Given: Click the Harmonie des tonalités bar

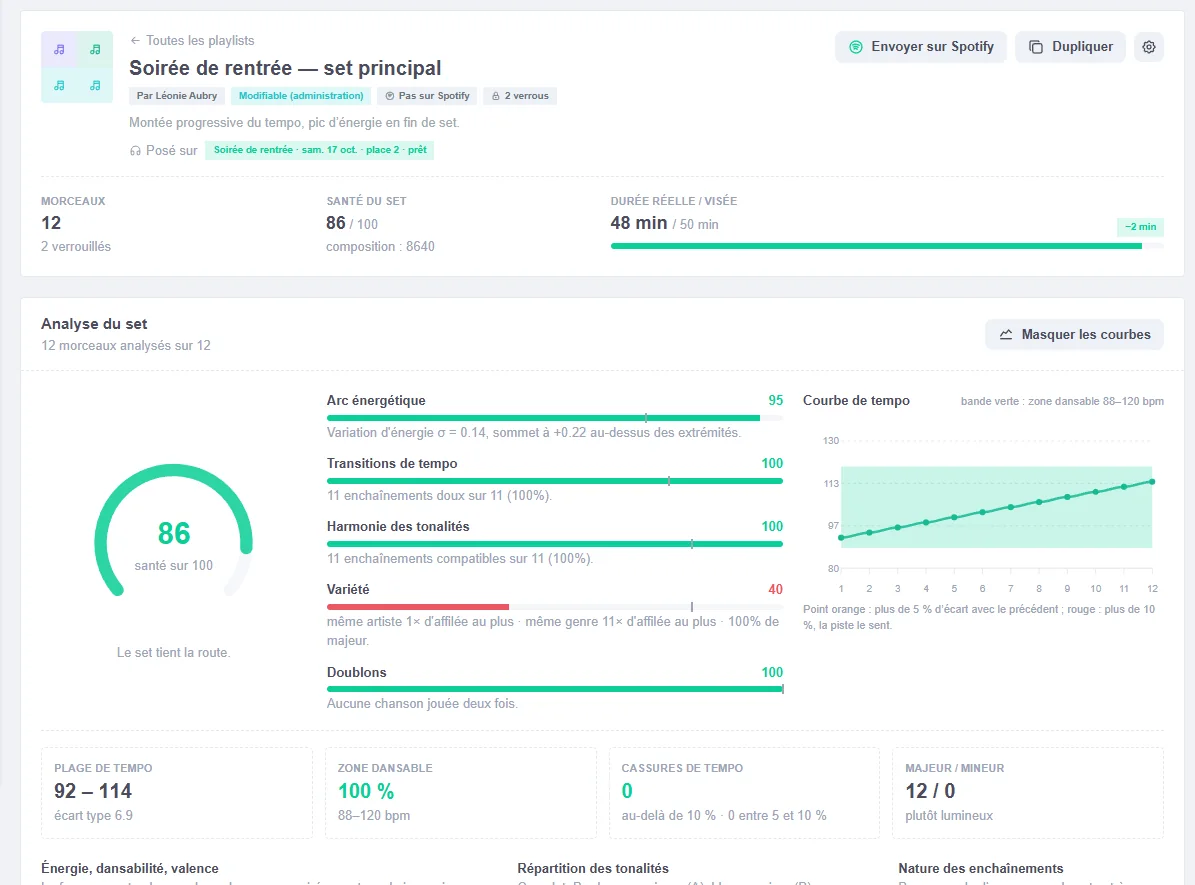Looking at the screenshot, I should point(555,544).
